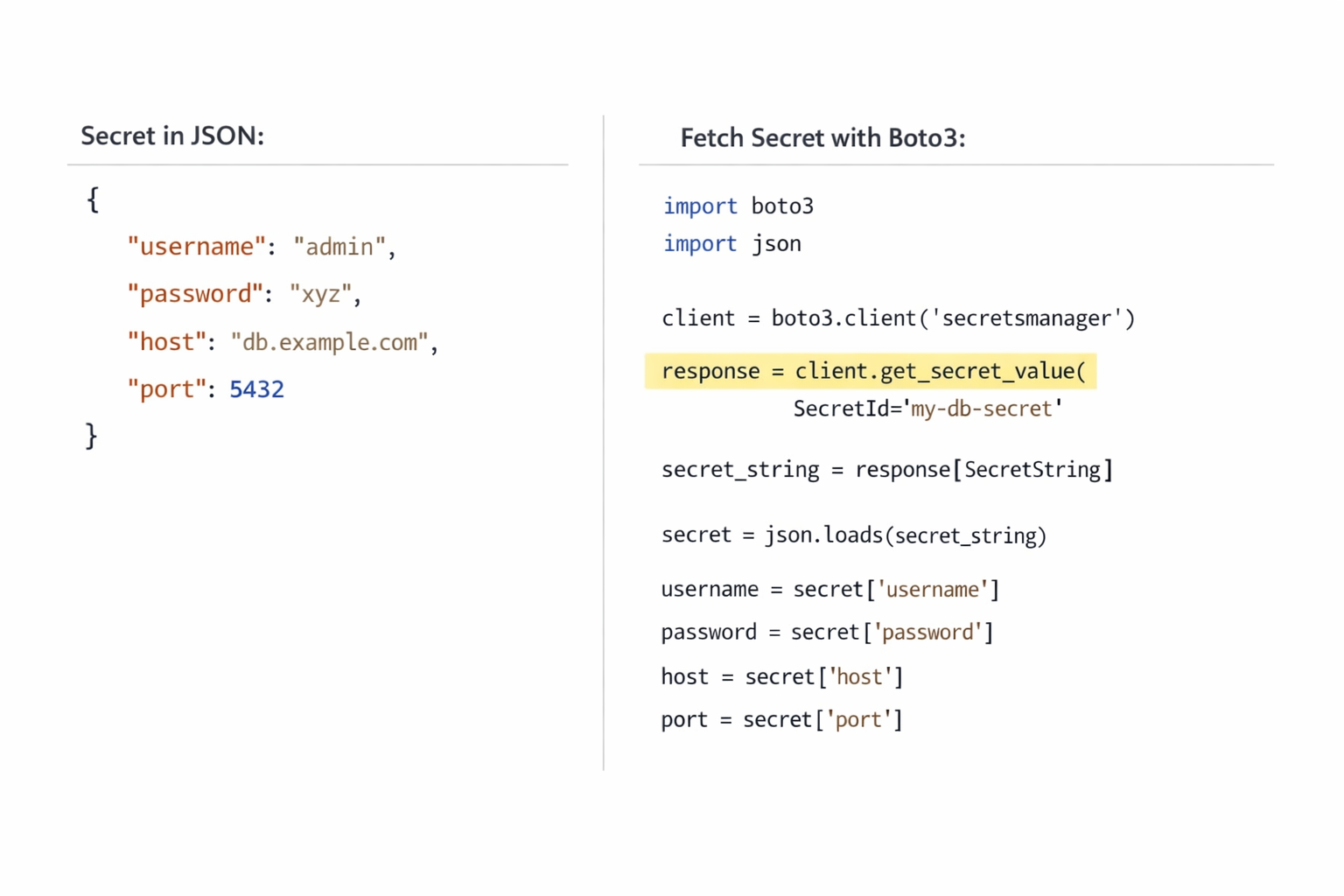Click the "db.example.com" host value

click(x=329, y=342)
